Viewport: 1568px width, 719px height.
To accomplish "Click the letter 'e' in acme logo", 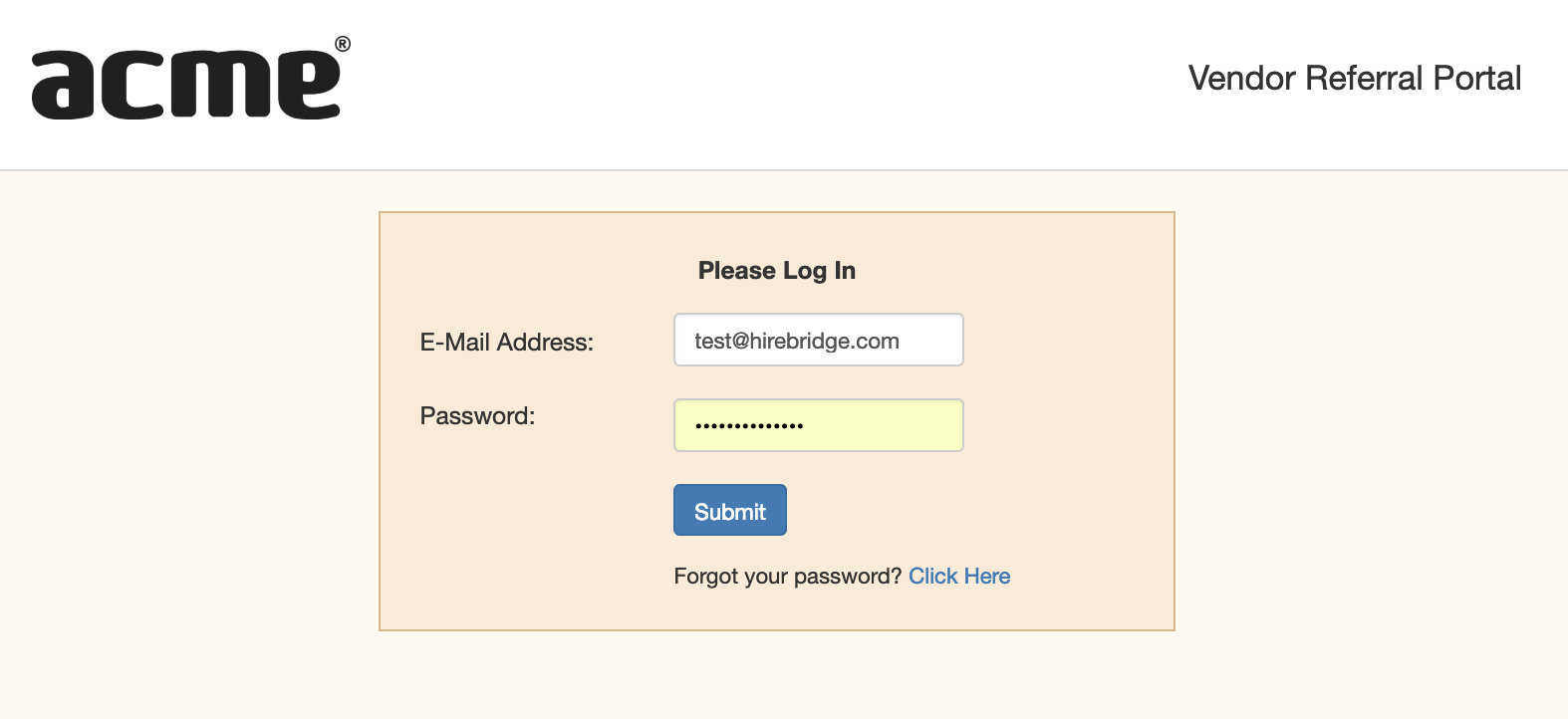I will click(307, 86).
